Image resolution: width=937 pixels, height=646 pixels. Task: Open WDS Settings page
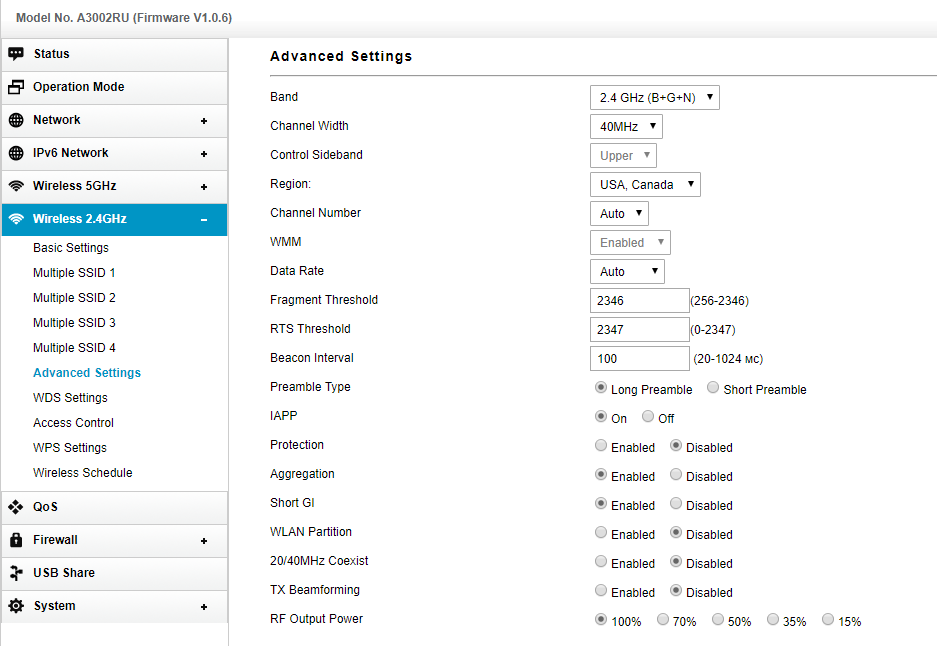pyautogui.click(x=71, y=398)
